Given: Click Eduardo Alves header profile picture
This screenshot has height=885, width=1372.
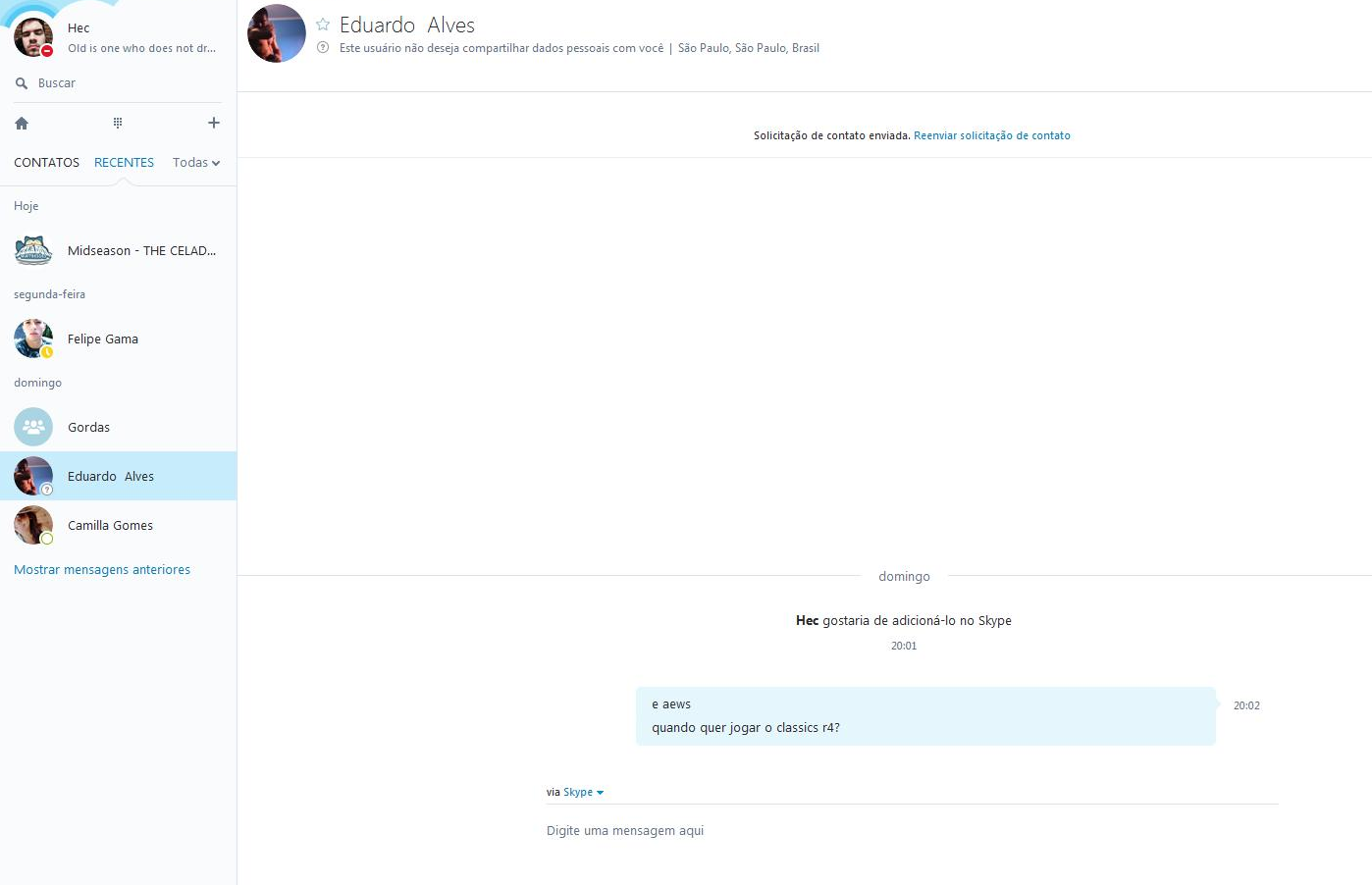Looking at the screenshot, I should pyautogui.click(x=277, y=33).
